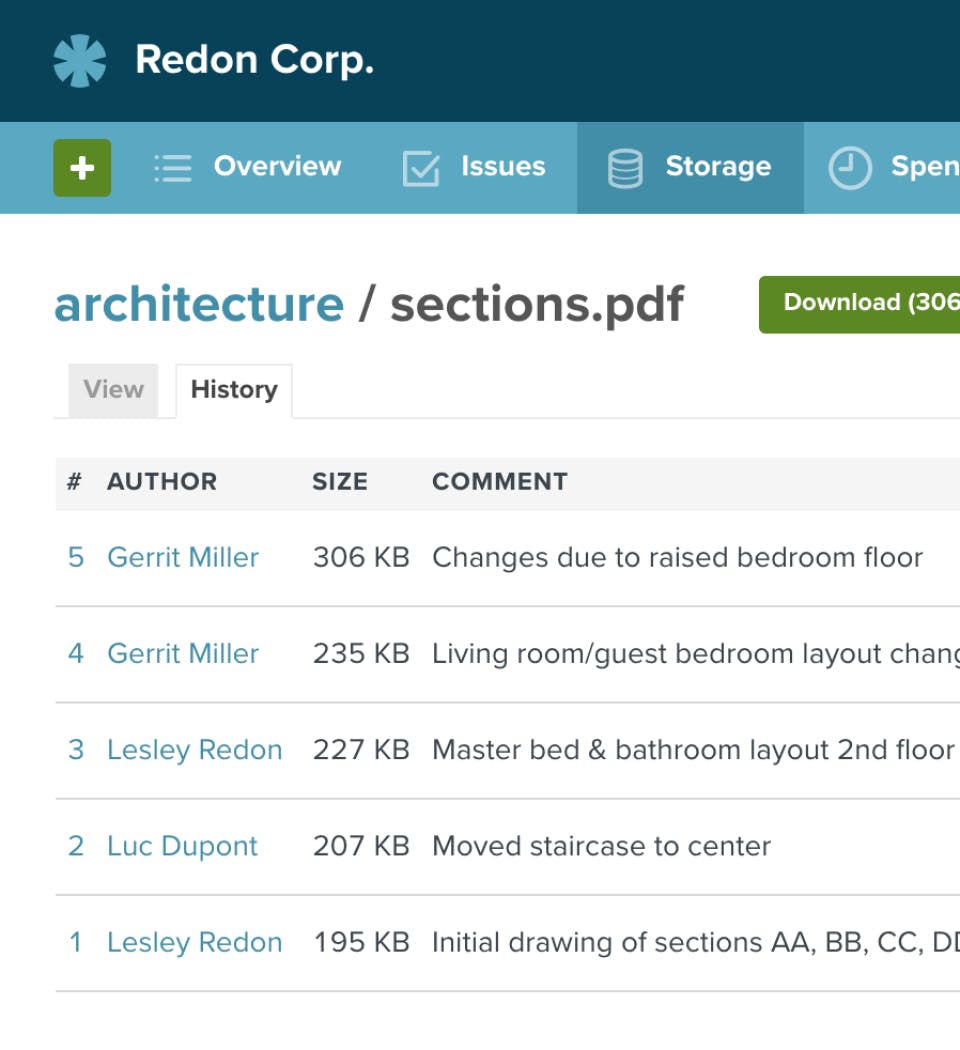Switch to the History tab
The height and width of the screenshot is (1050, 960).
[x=234, y=390]
